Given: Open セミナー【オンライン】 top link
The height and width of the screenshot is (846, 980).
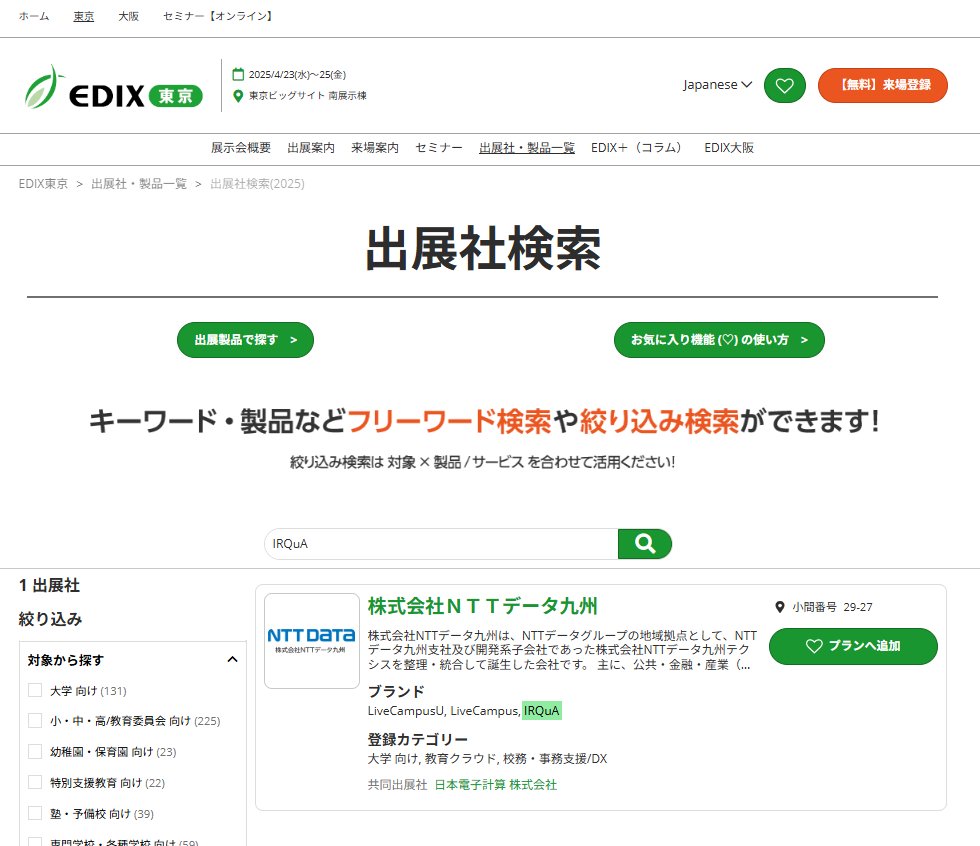Looking at the screenshot, I should 218,16.
